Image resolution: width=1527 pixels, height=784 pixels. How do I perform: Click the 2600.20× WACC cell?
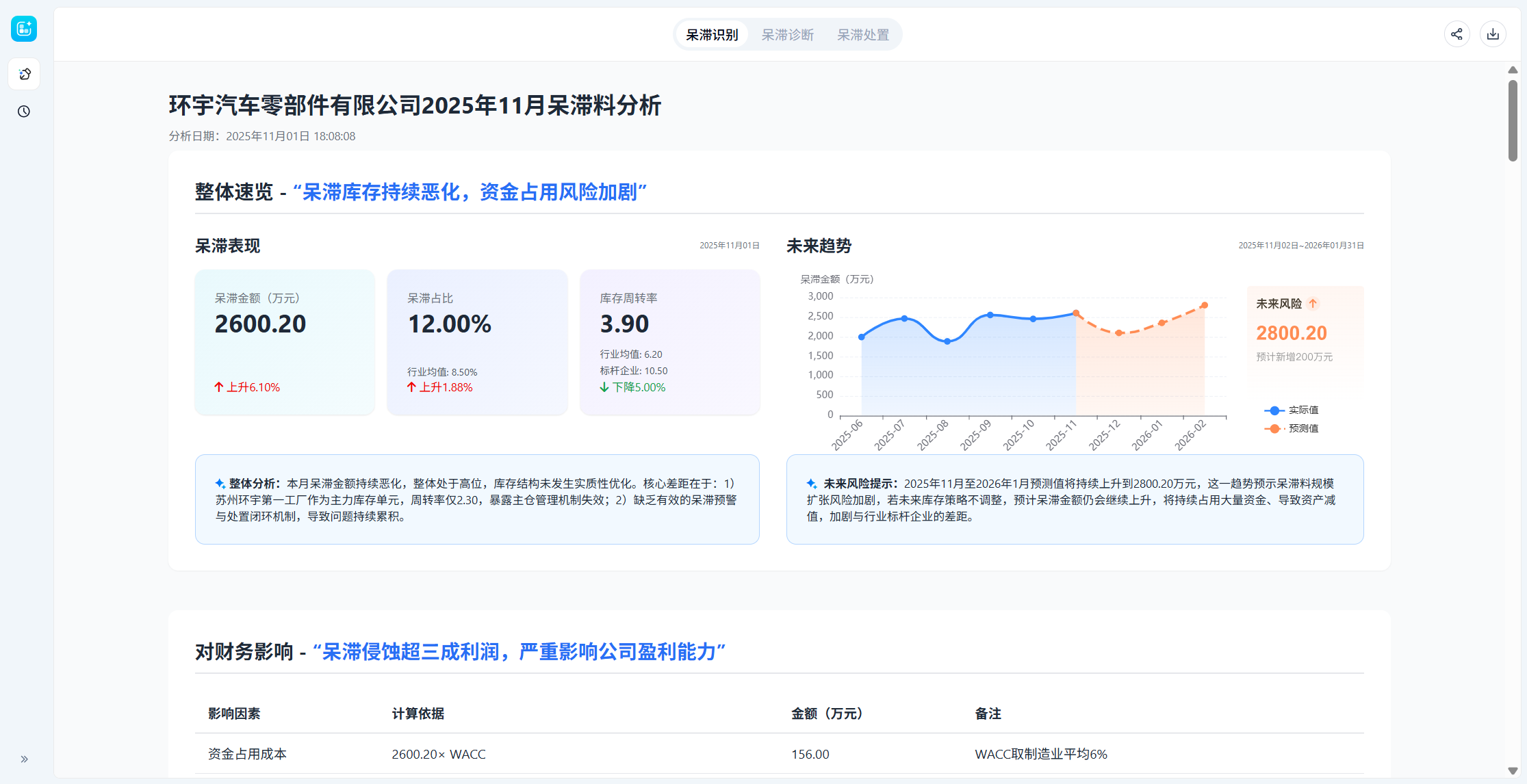coord(439,754)
